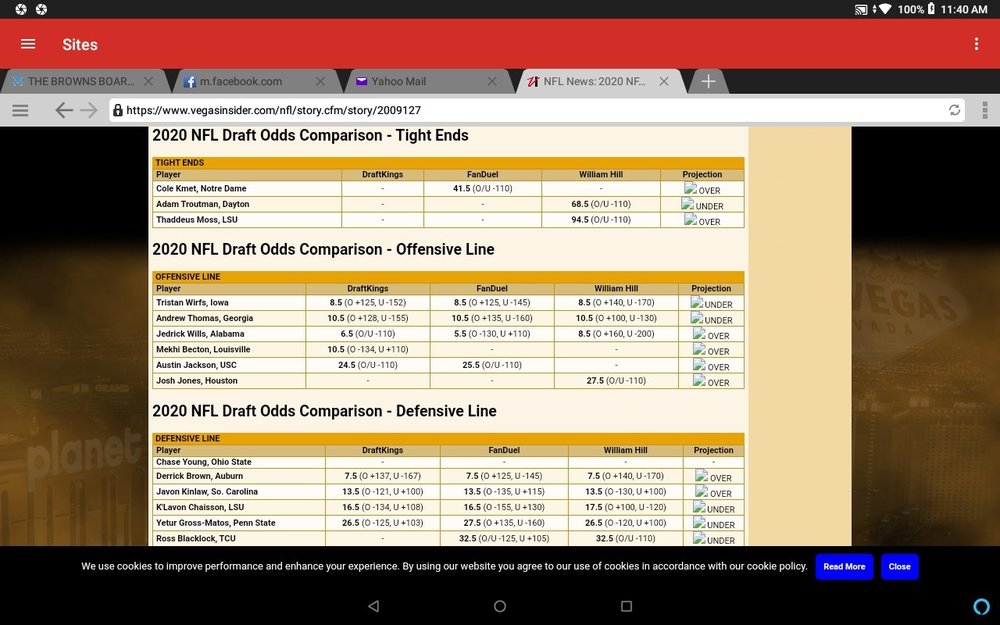Select Yetur Gross-Matos, Penn State name
The width and height of the screenshot is (1000, 625).
click(216, 523)
